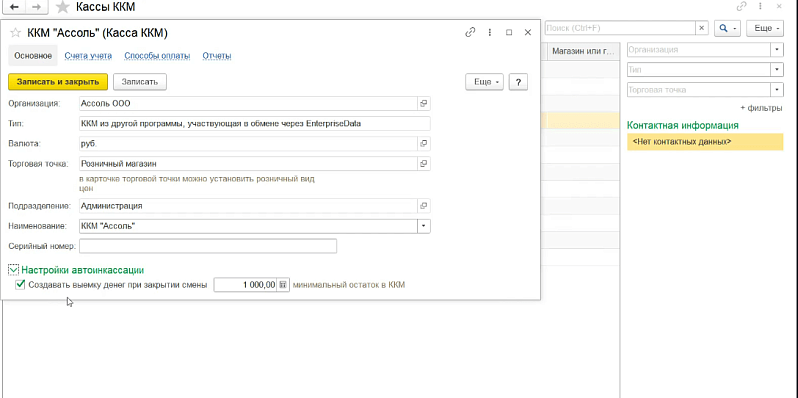Viewport: 798px width, 398px height.
Task: Select the Основное tab
Action: click(33, 56)
